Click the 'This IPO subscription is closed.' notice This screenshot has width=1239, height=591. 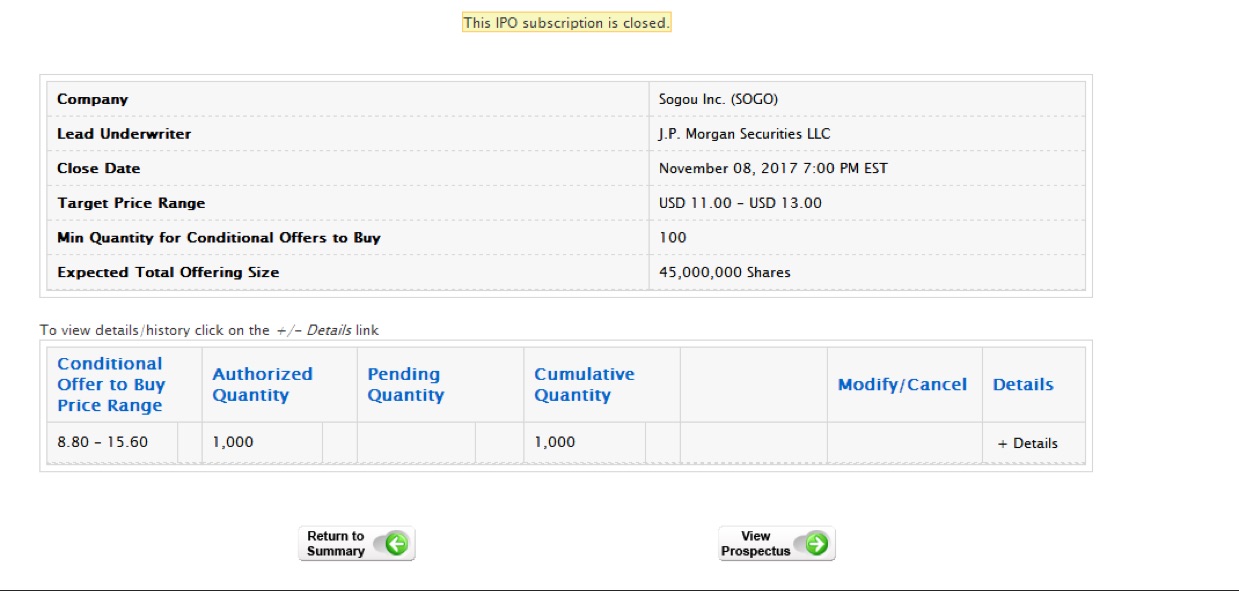coord(566,23)
